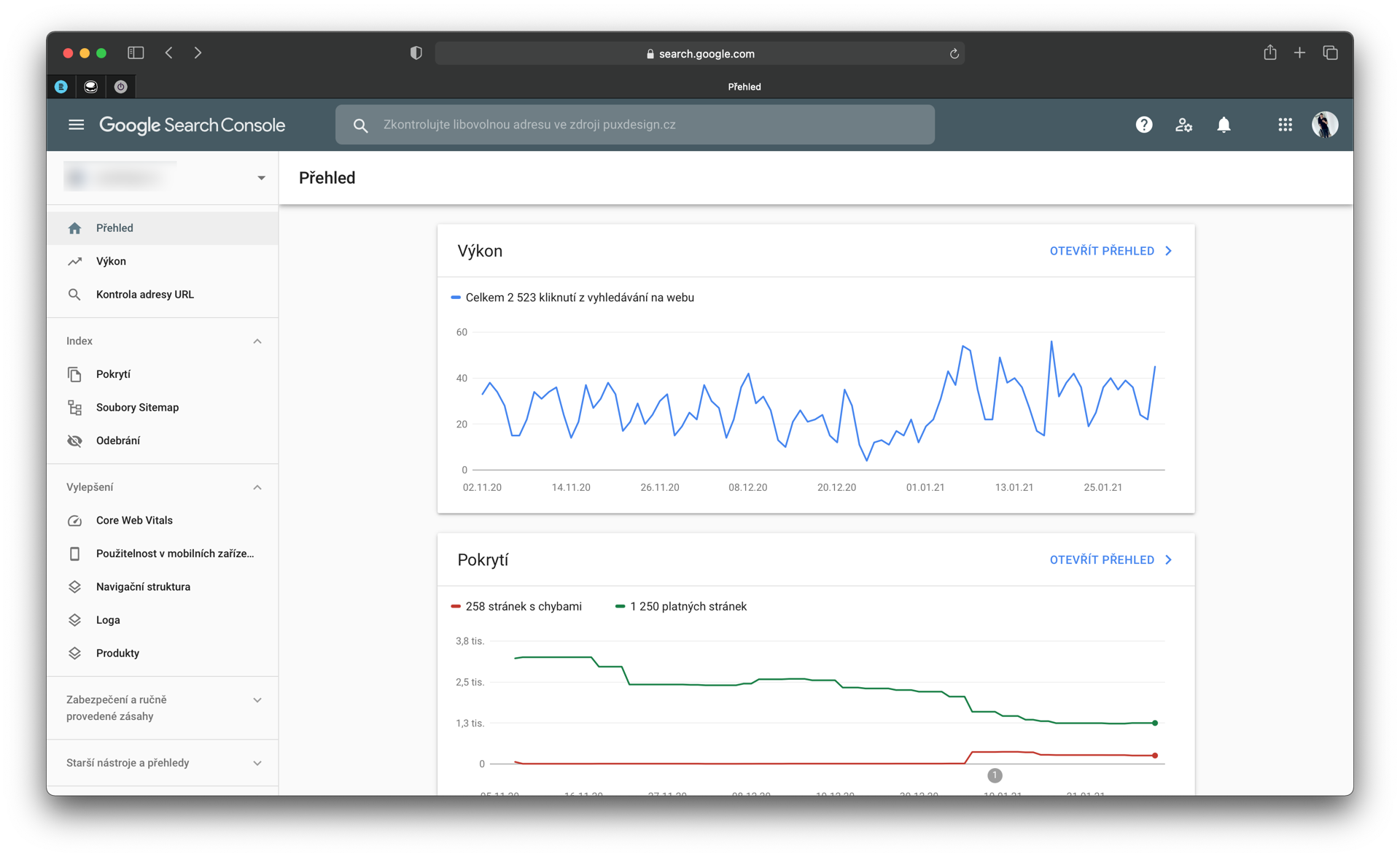
Task: Toggle the Safari sidebar panel
Action: 136,53
